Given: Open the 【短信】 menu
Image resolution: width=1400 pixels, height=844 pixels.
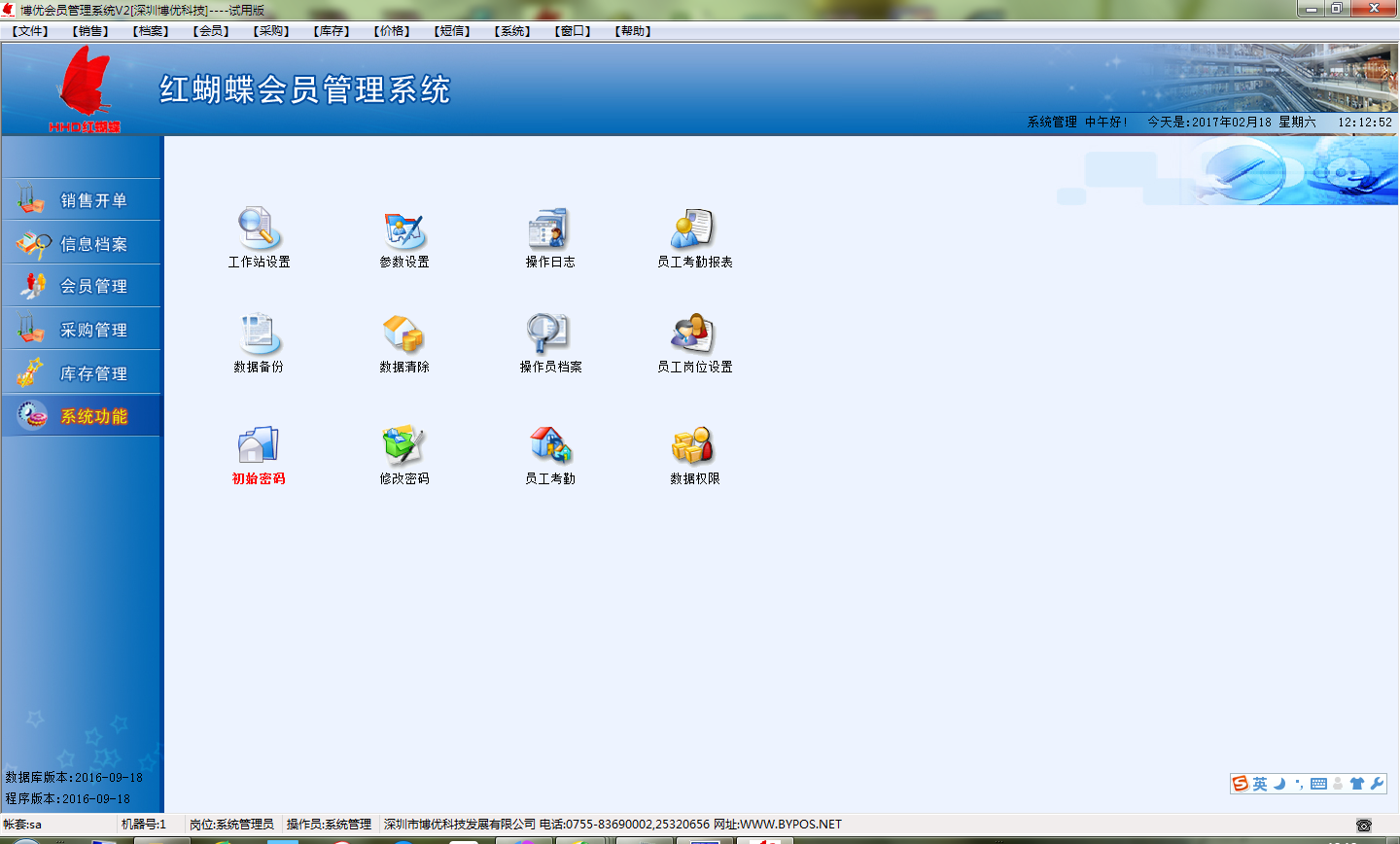Looking at the screenshot, I should (453, 31).
